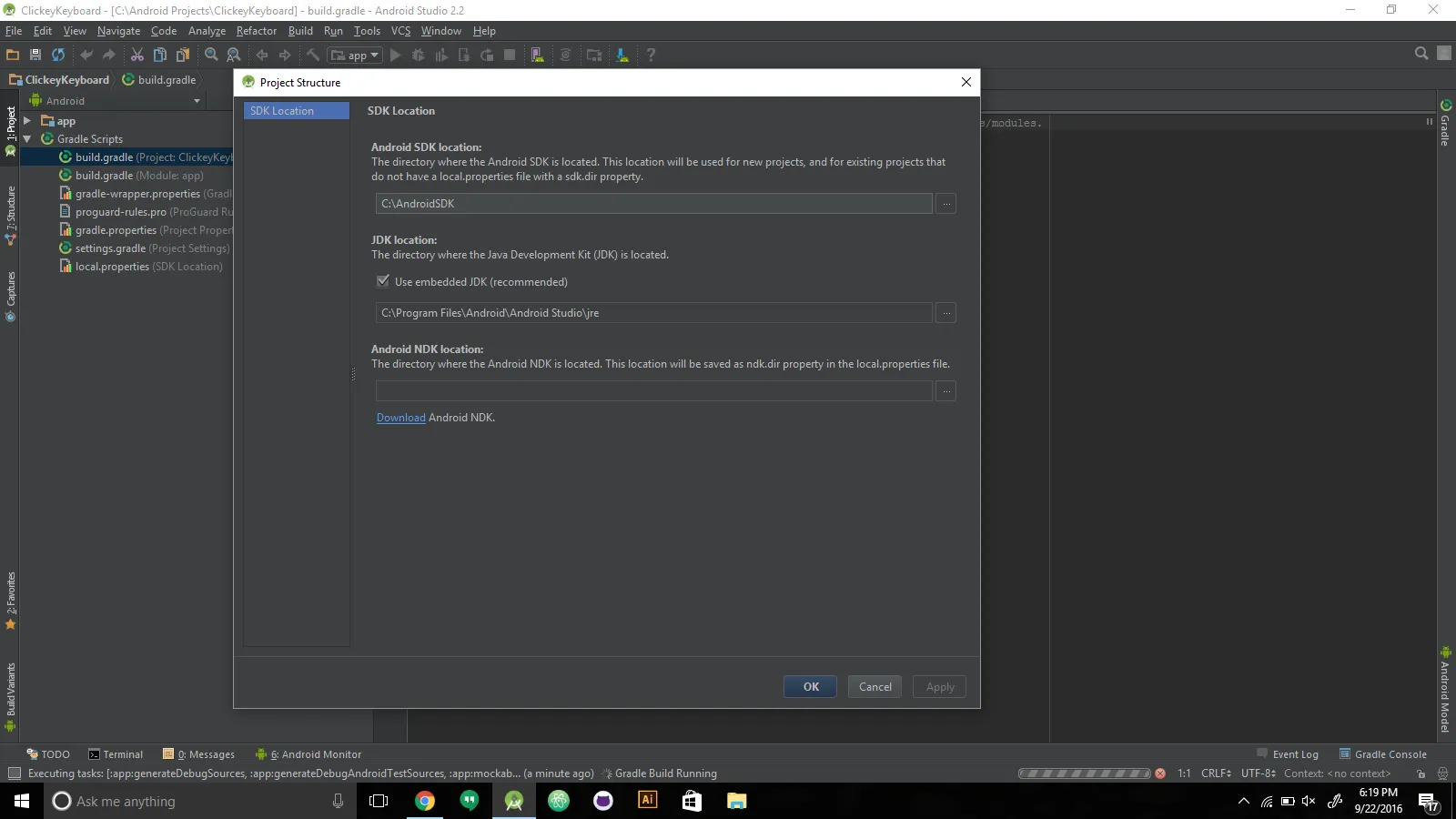The image size is (1456, 819).
Task: Click the Open folder toolbar icon
Action: (13, 55)
